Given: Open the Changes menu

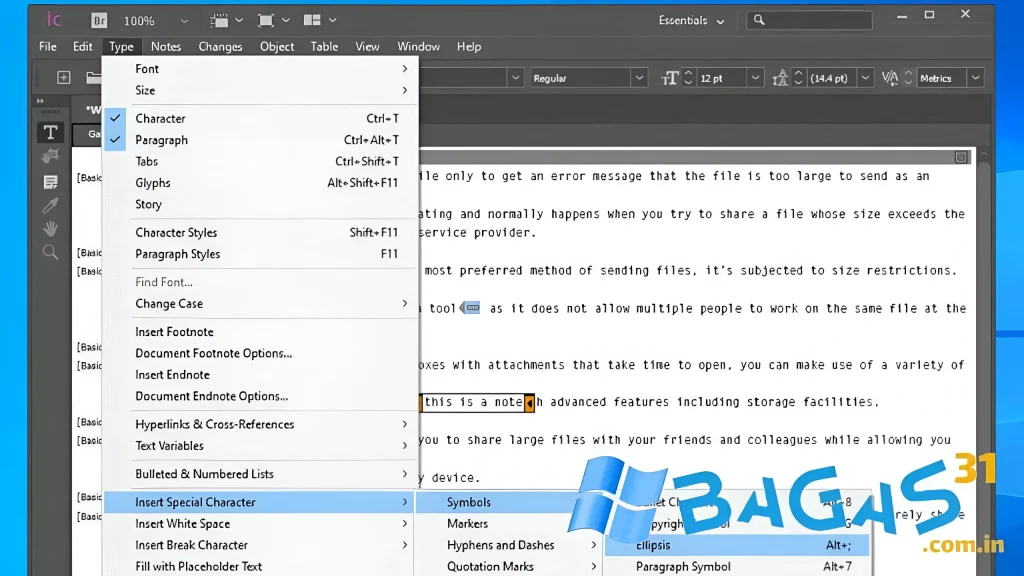Looking at the screenshot, I should 220,46.
